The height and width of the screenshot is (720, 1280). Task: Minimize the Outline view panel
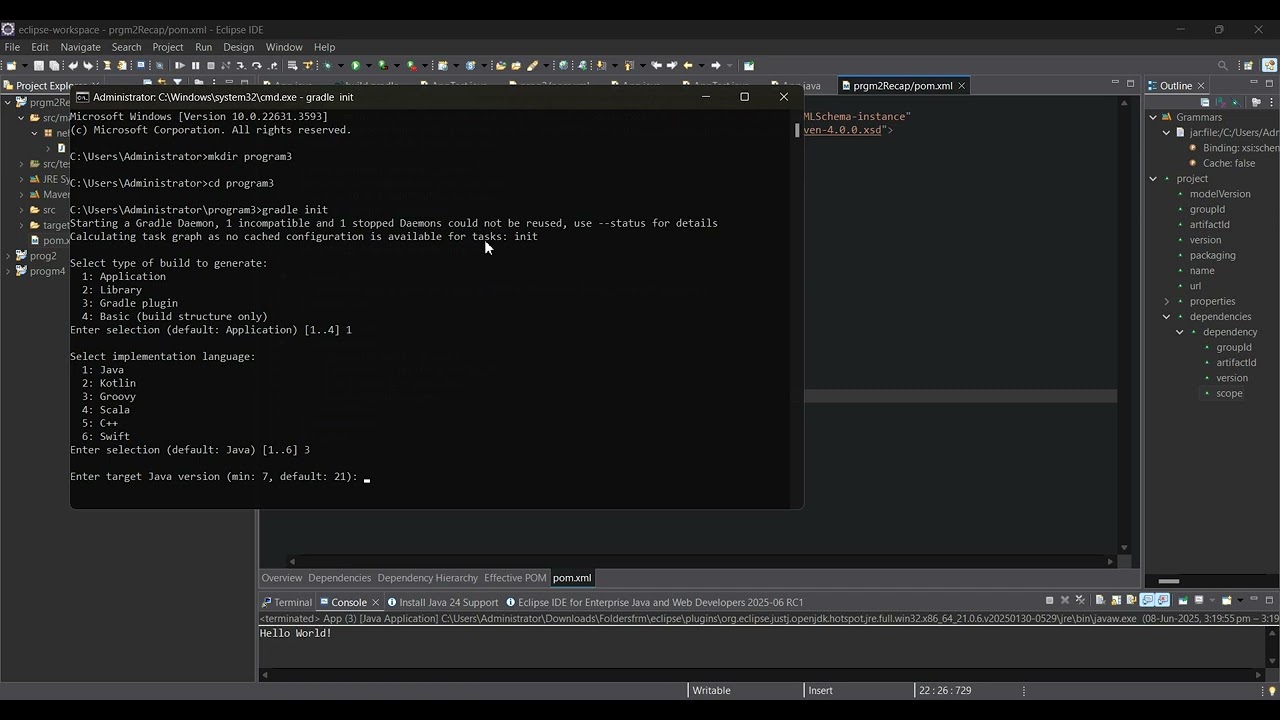1254,83
